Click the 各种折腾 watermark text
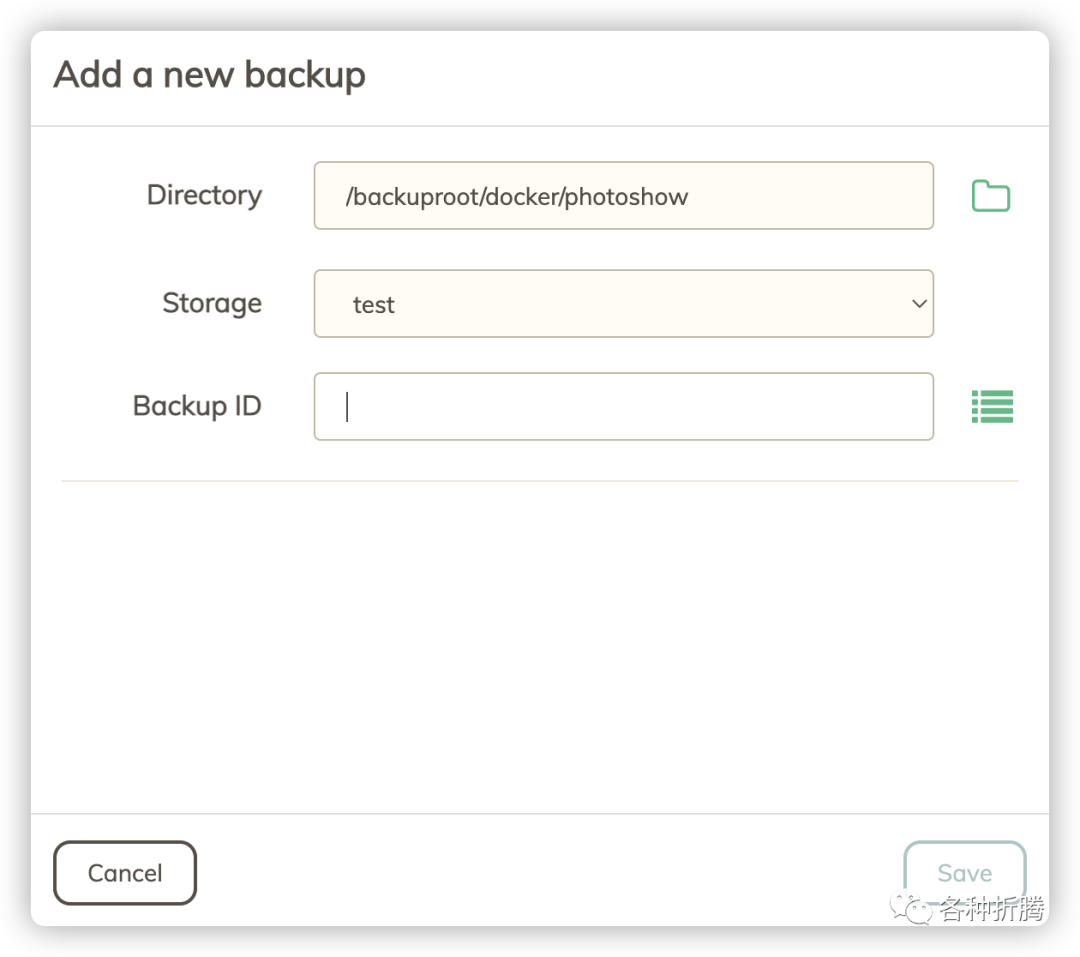The image size is (1080, 957). tap(991, 909)
